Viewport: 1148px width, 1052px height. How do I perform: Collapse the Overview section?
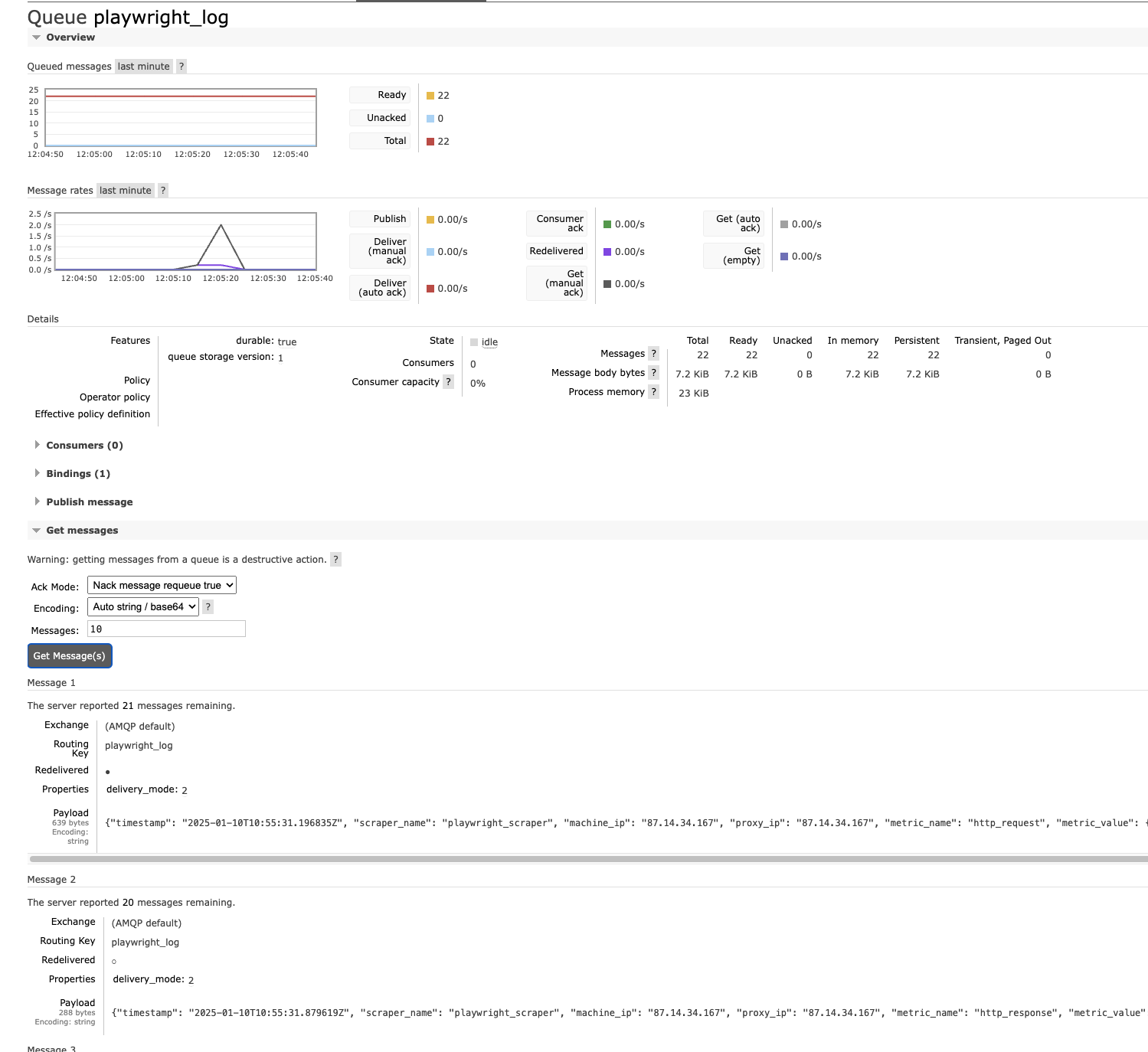(x=70, y=38)
